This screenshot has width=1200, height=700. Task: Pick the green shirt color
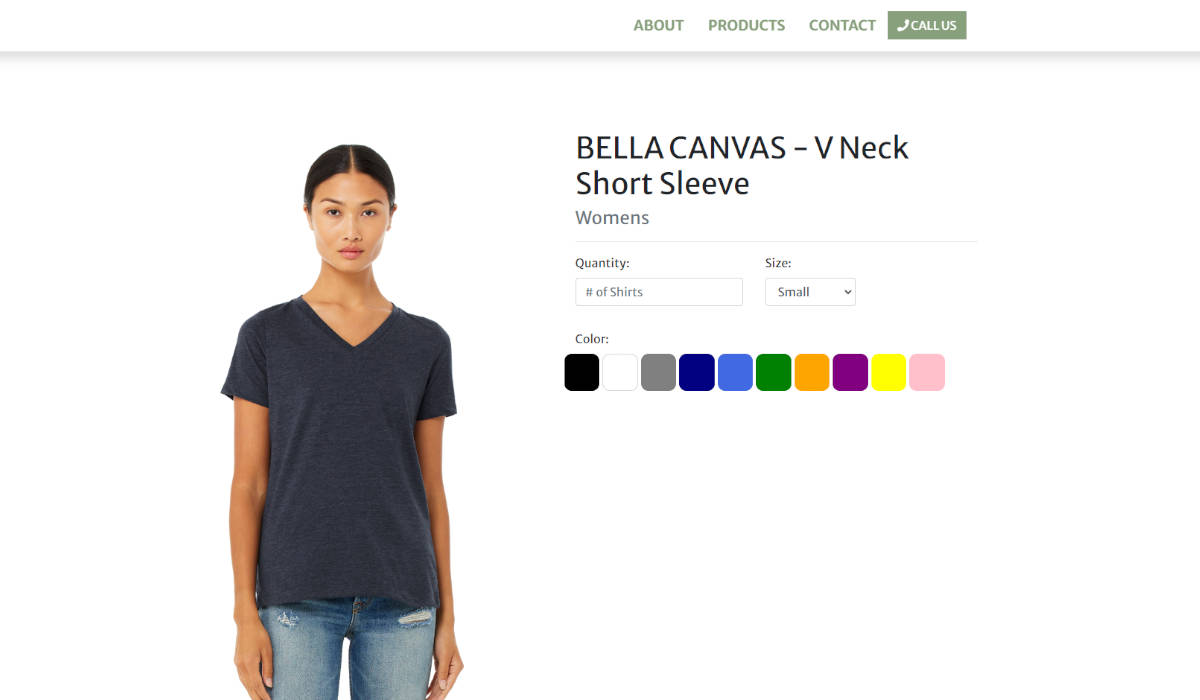pyautogui.click(x=773, y=372)
